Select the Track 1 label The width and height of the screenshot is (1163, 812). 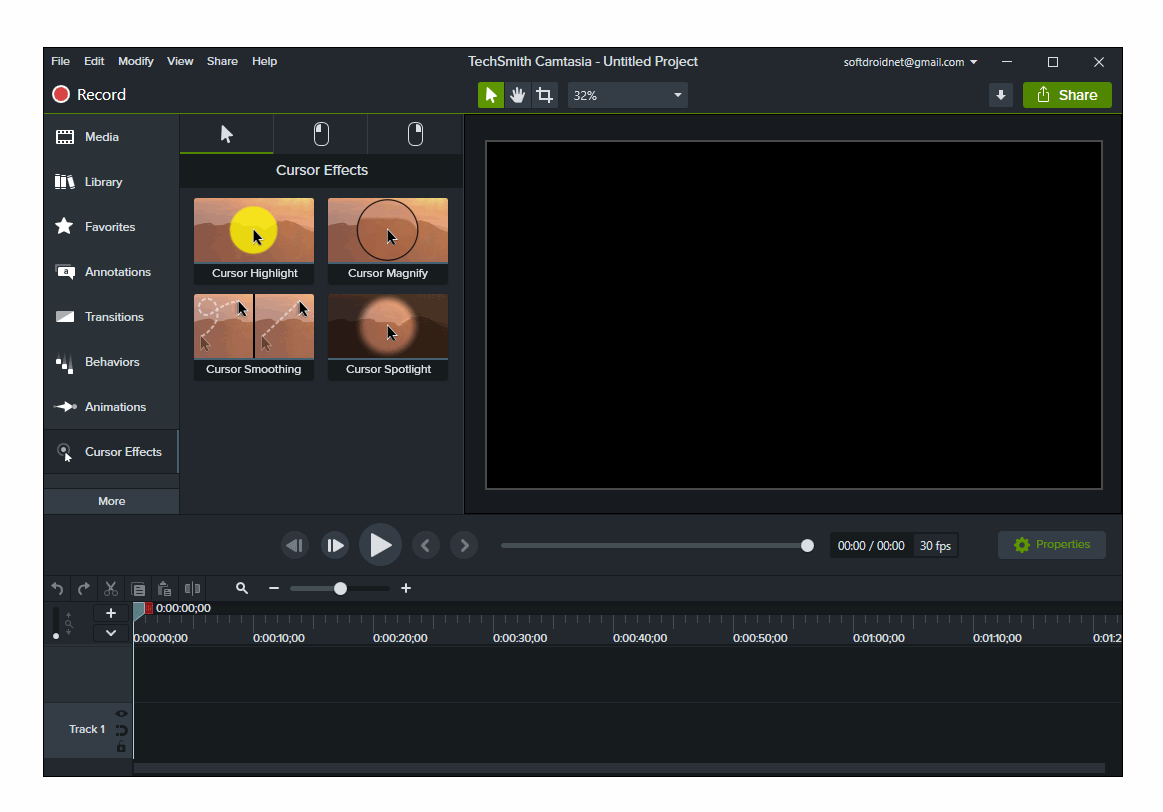pos(88,730)
